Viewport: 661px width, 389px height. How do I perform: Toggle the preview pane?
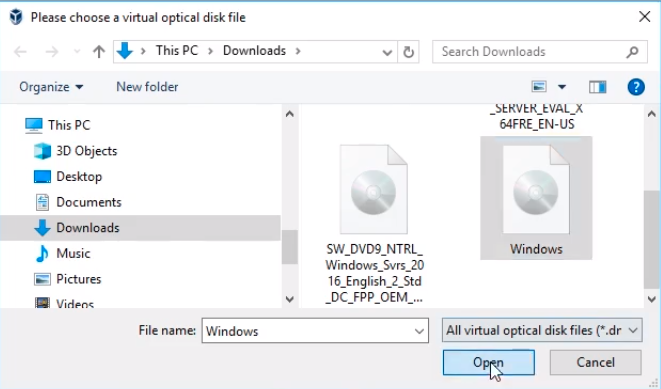click(x=597, y=87)
